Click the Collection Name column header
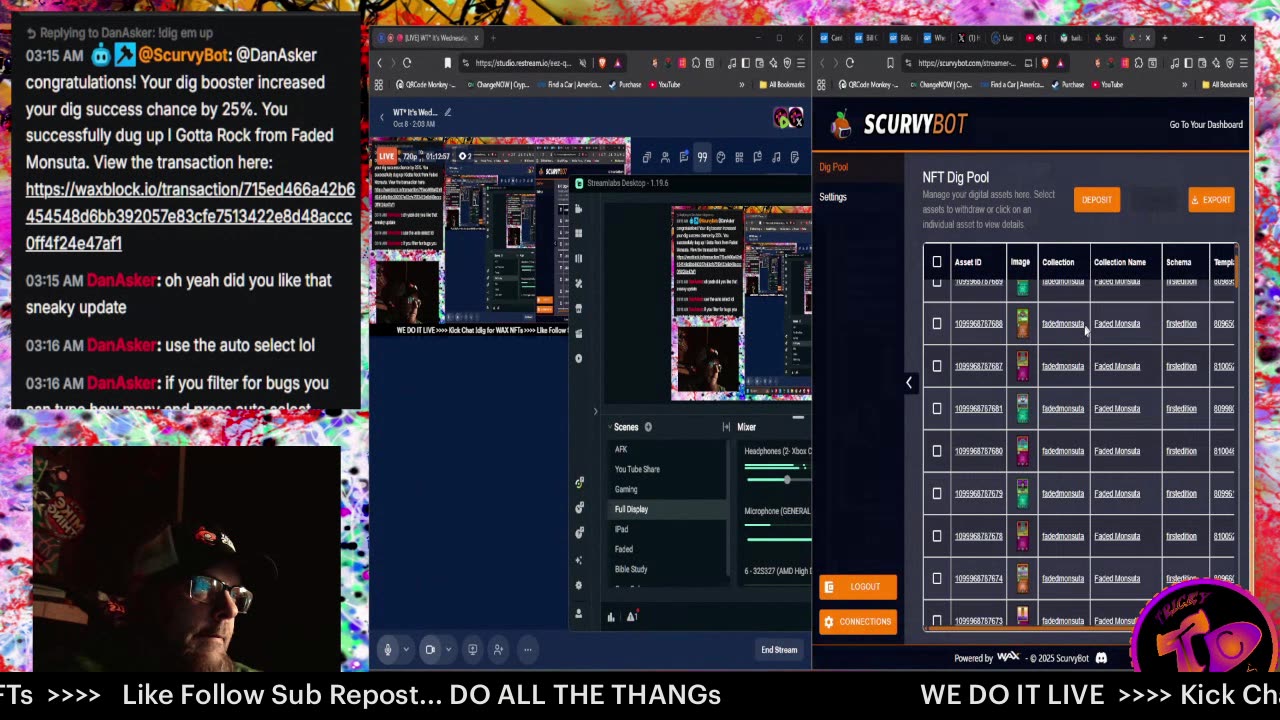This screenshot has height=720, width=1280. (x=1119, y=262)
